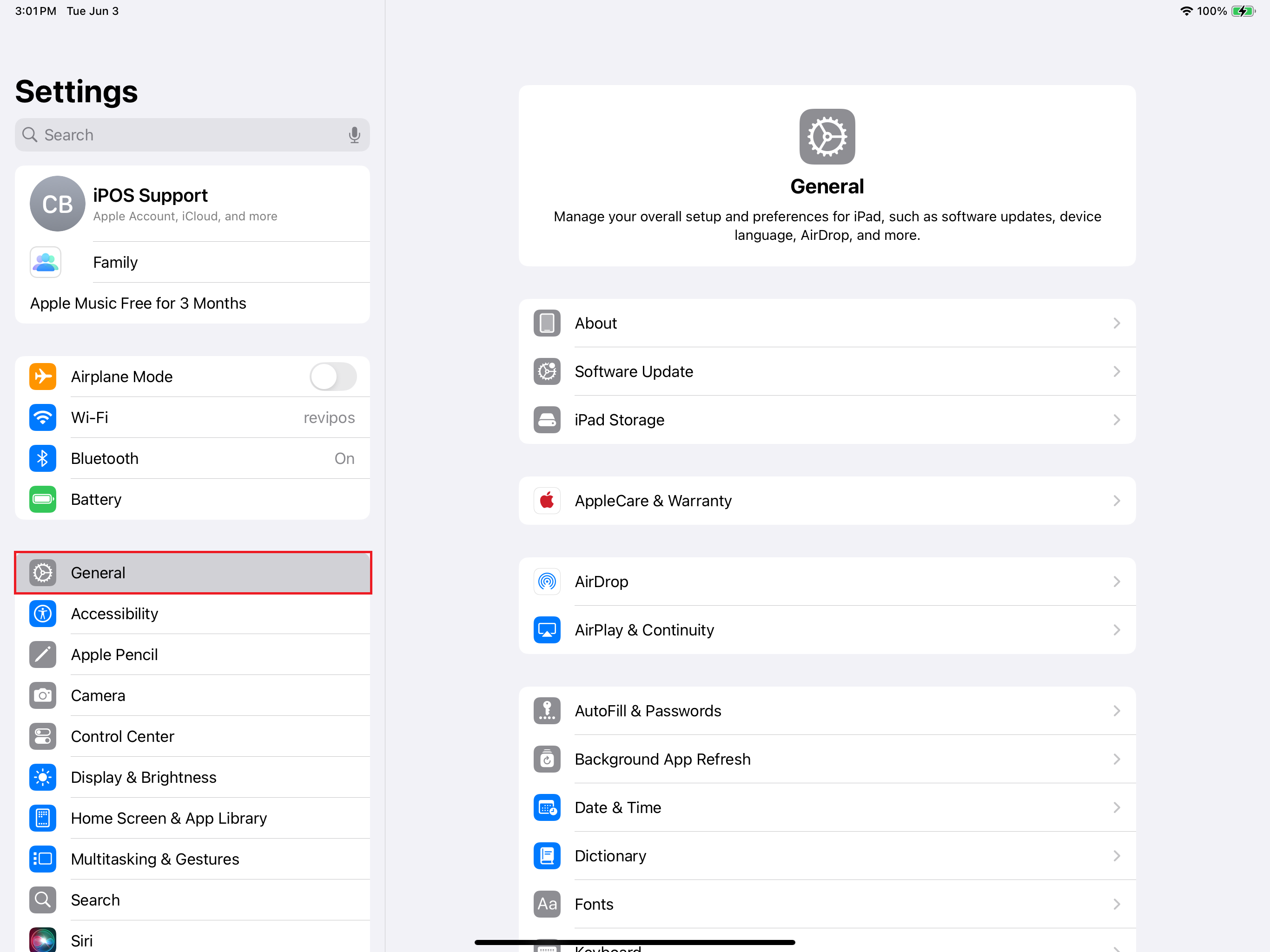Open Display & Brightness settings

[192, 777]
